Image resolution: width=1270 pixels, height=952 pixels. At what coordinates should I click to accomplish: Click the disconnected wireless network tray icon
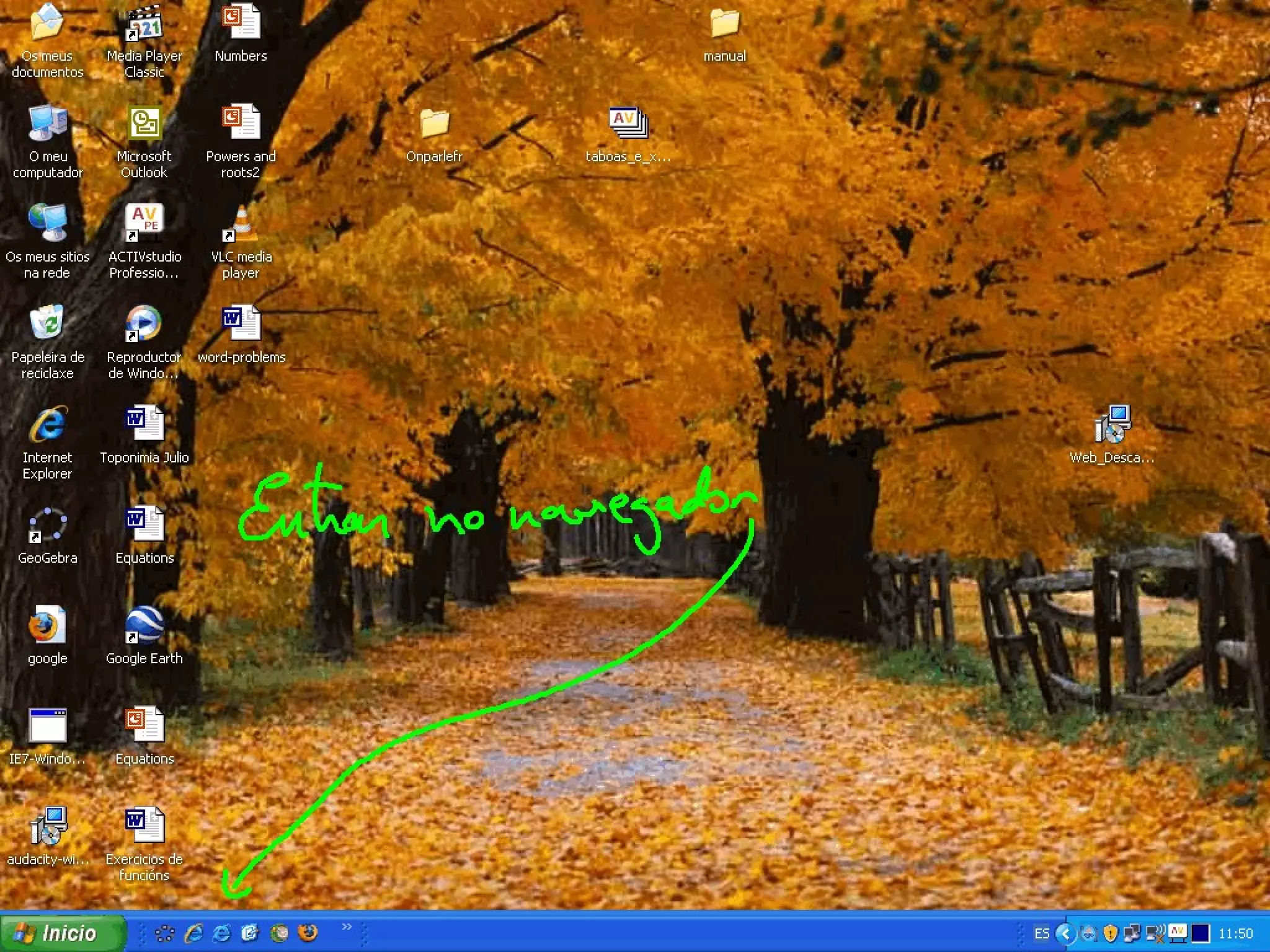point(1155,933)
